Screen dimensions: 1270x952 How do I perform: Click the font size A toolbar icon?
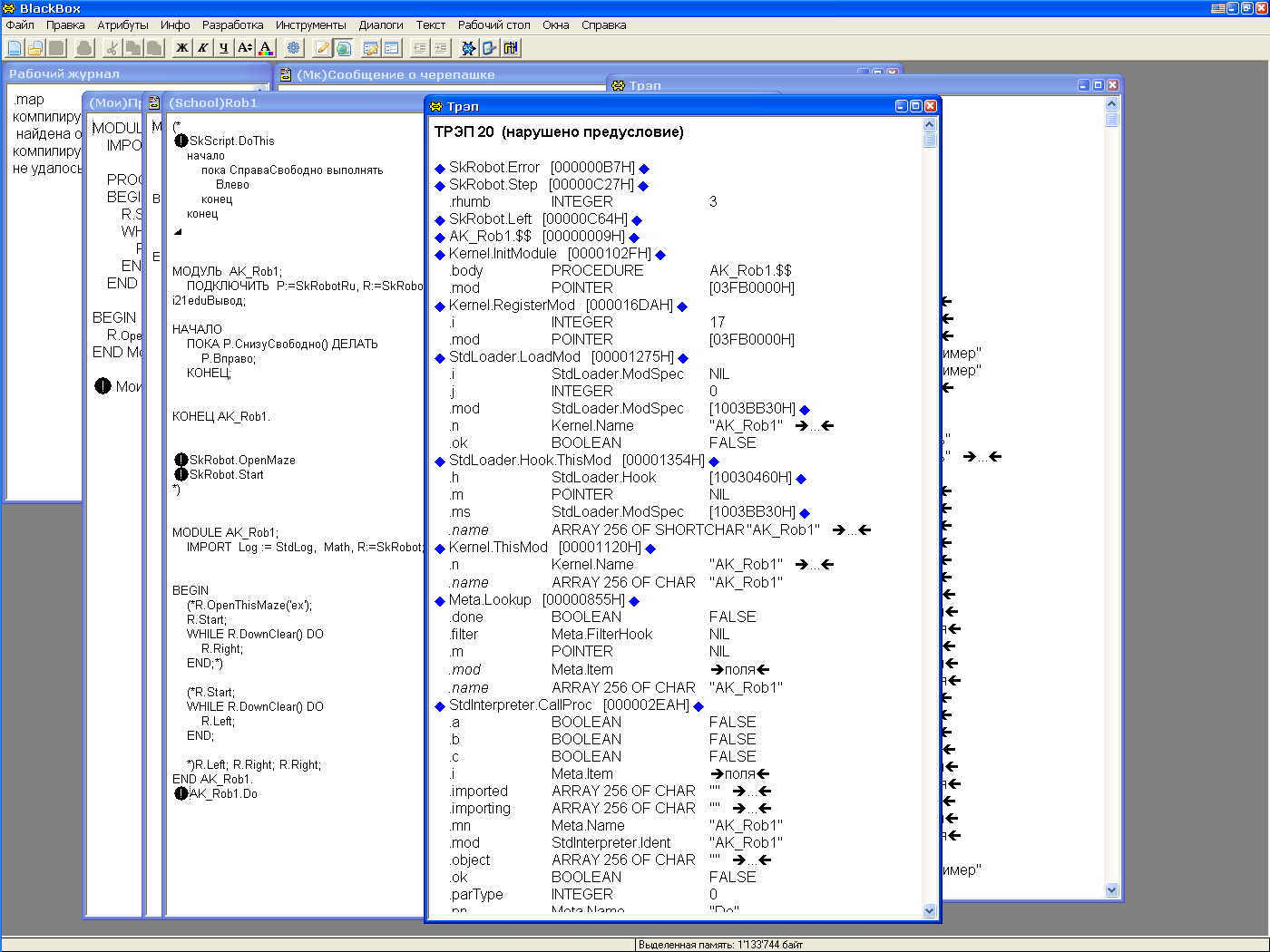244,48
